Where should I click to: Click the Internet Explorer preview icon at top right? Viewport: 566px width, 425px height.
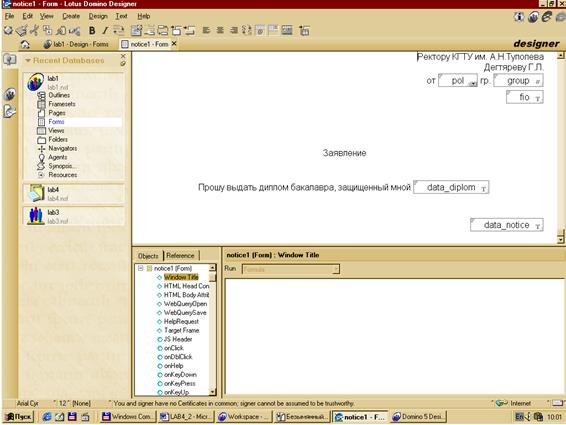click(547, 17)
